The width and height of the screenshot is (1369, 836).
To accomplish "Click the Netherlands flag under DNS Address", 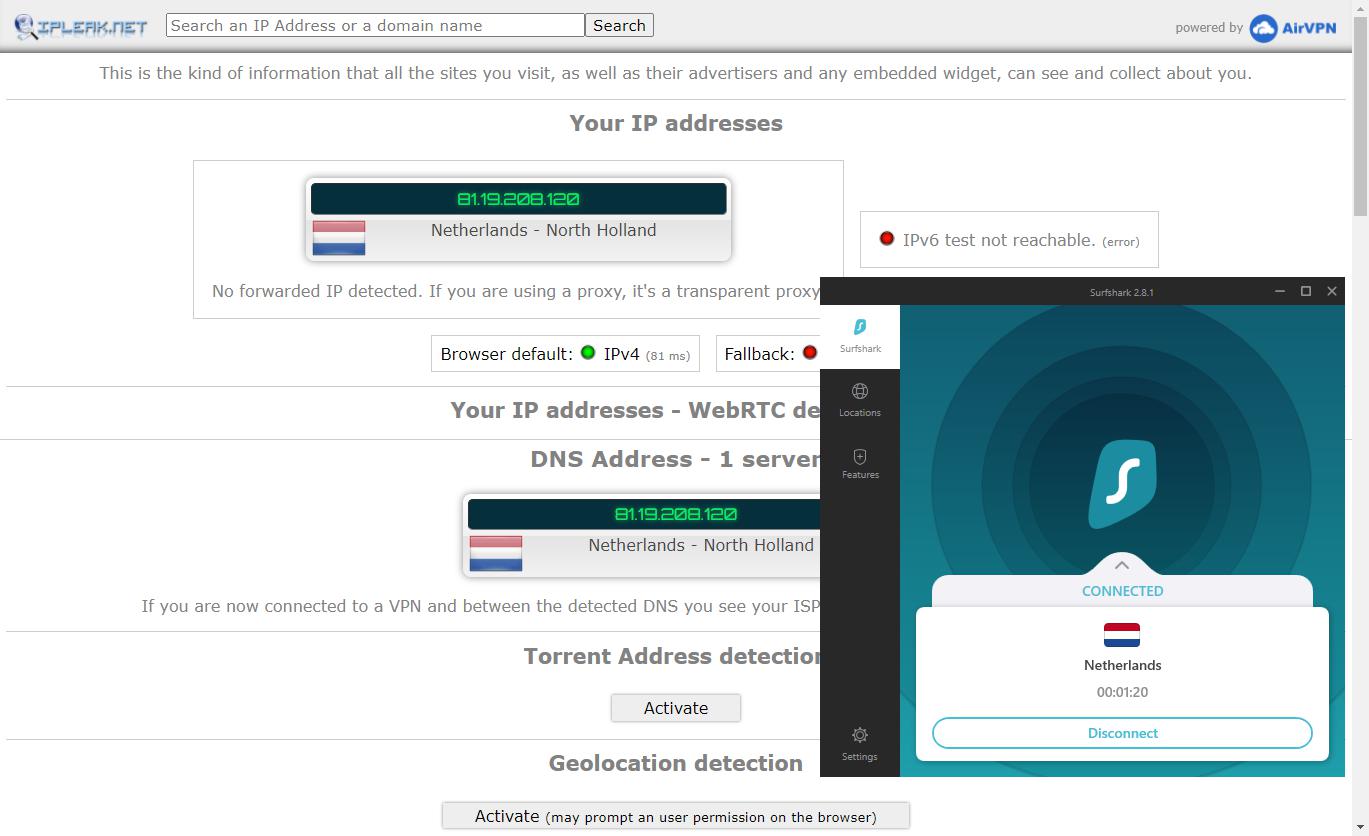I will pyautogui.click(x=496, y=553).
